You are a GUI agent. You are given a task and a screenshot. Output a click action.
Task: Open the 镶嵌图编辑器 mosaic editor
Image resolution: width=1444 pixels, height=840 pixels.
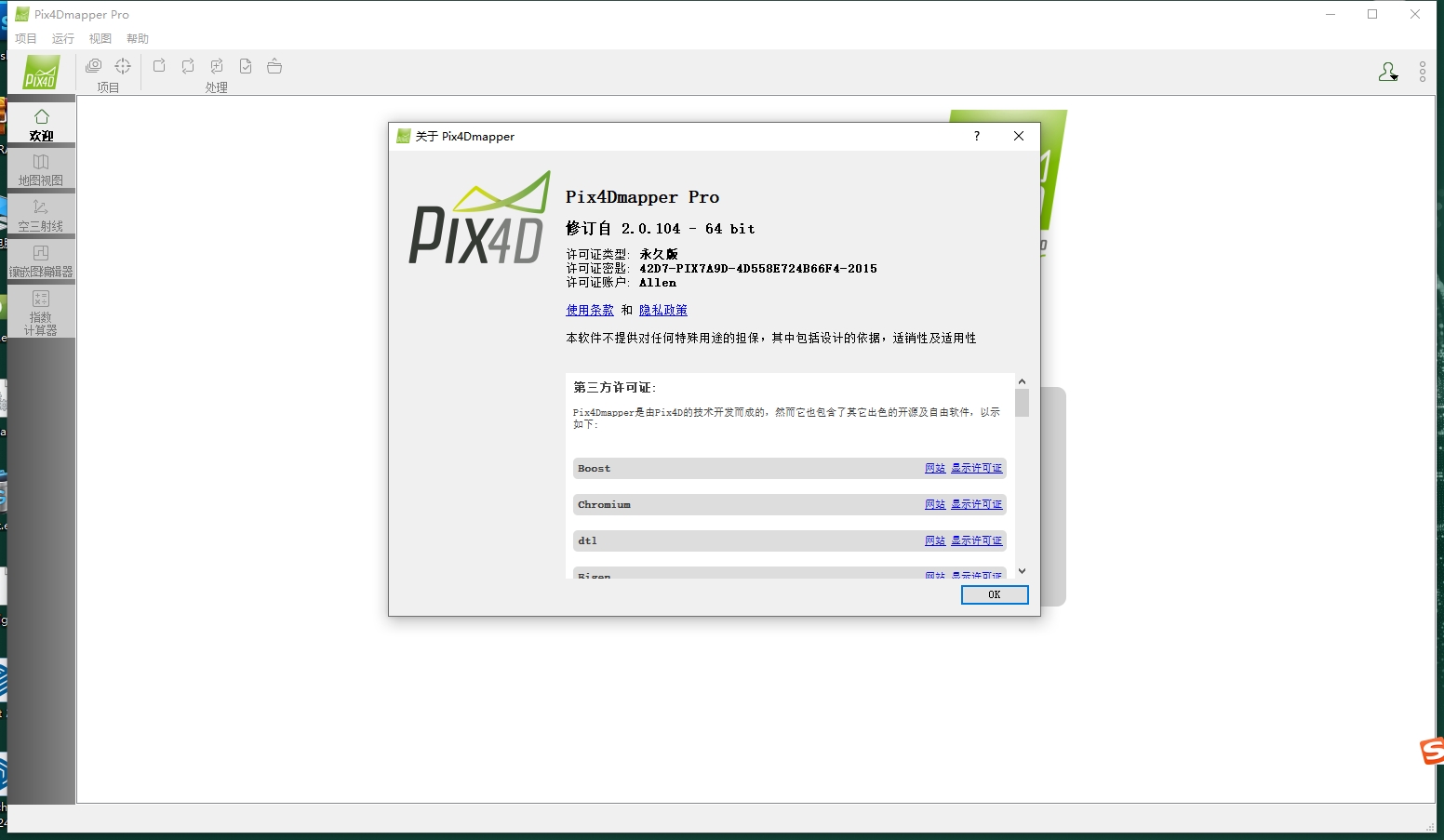(x=41, y=260)
